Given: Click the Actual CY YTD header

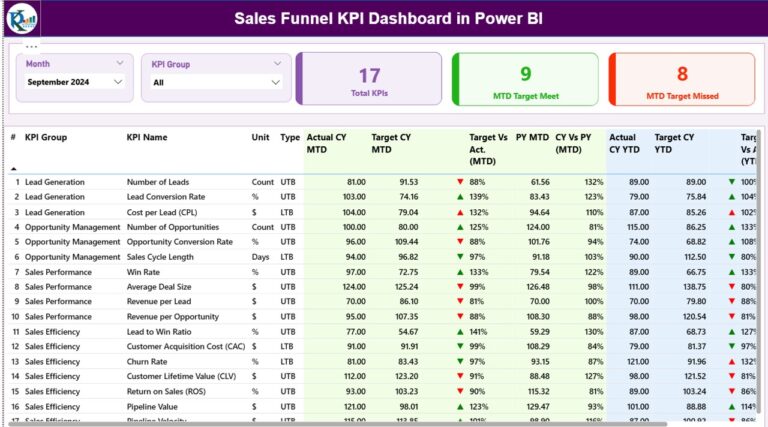Looking at the screenshot, I should point(624,143).
